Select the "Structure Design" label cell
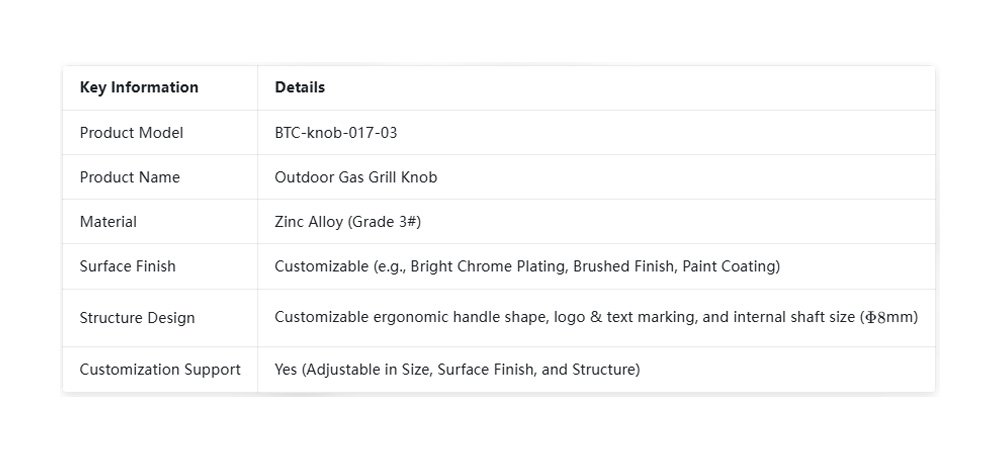Viewport: 1000px width, 460px height. (x=137, y=318)
